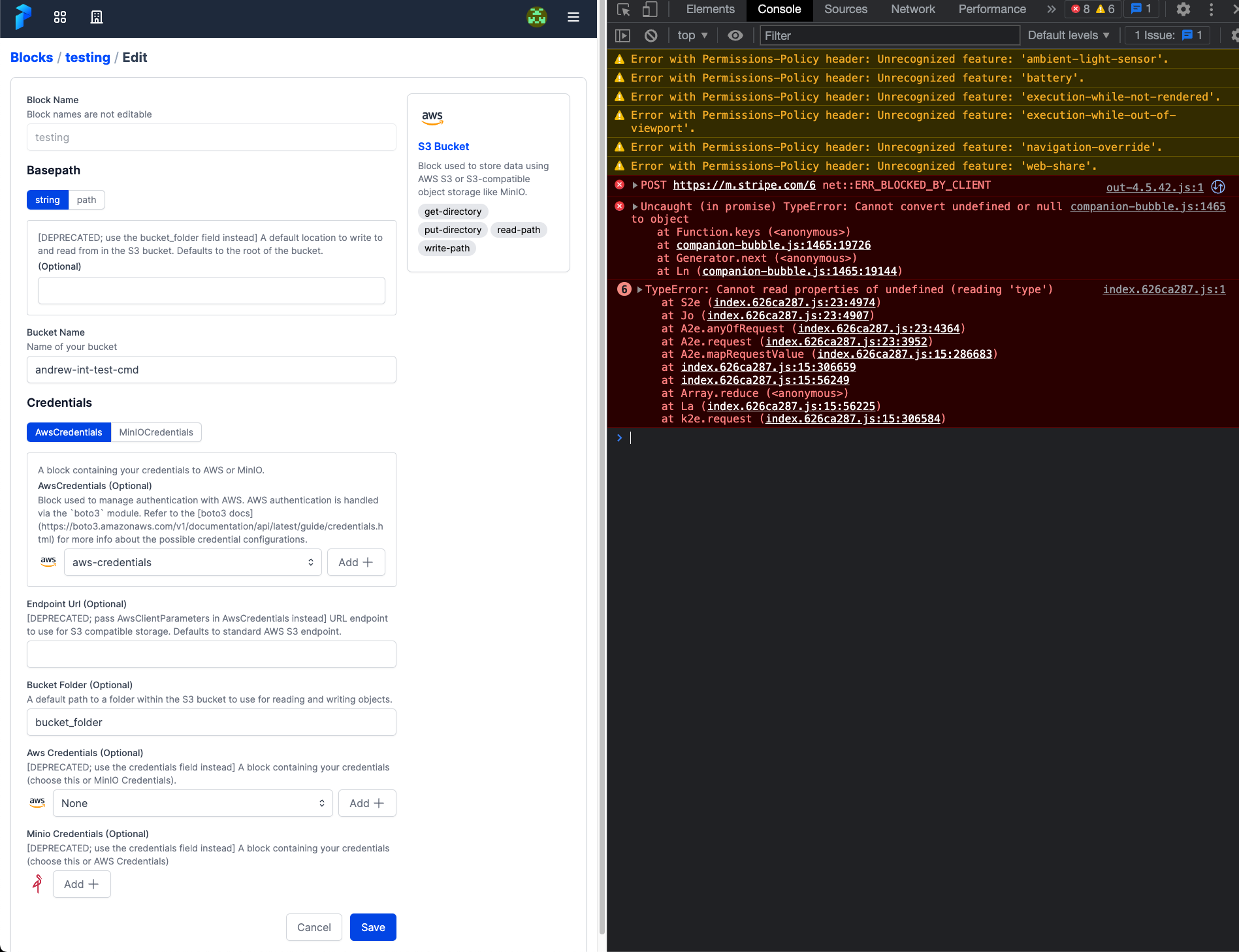Screen dimensions: 1239x952
Task: Click the flamingo icon near Minio Credentials
Action: 37,884
